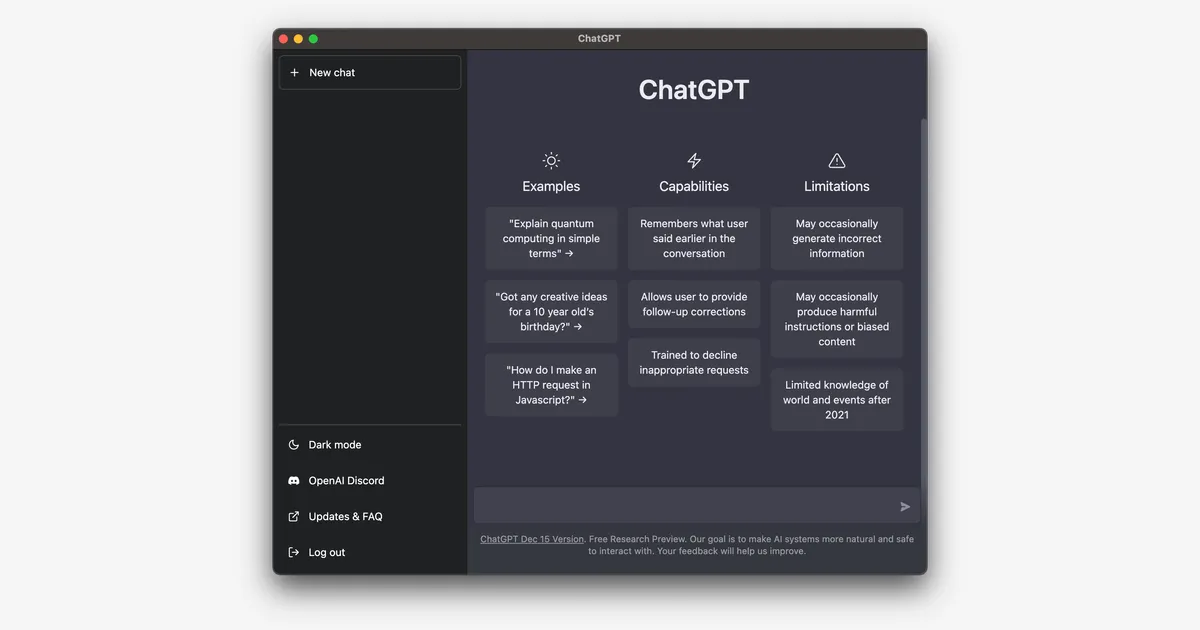The width and height of the screenshot is (1200, 630).
Task: Open the OpenAI Discord link
Action: [370, 481]
